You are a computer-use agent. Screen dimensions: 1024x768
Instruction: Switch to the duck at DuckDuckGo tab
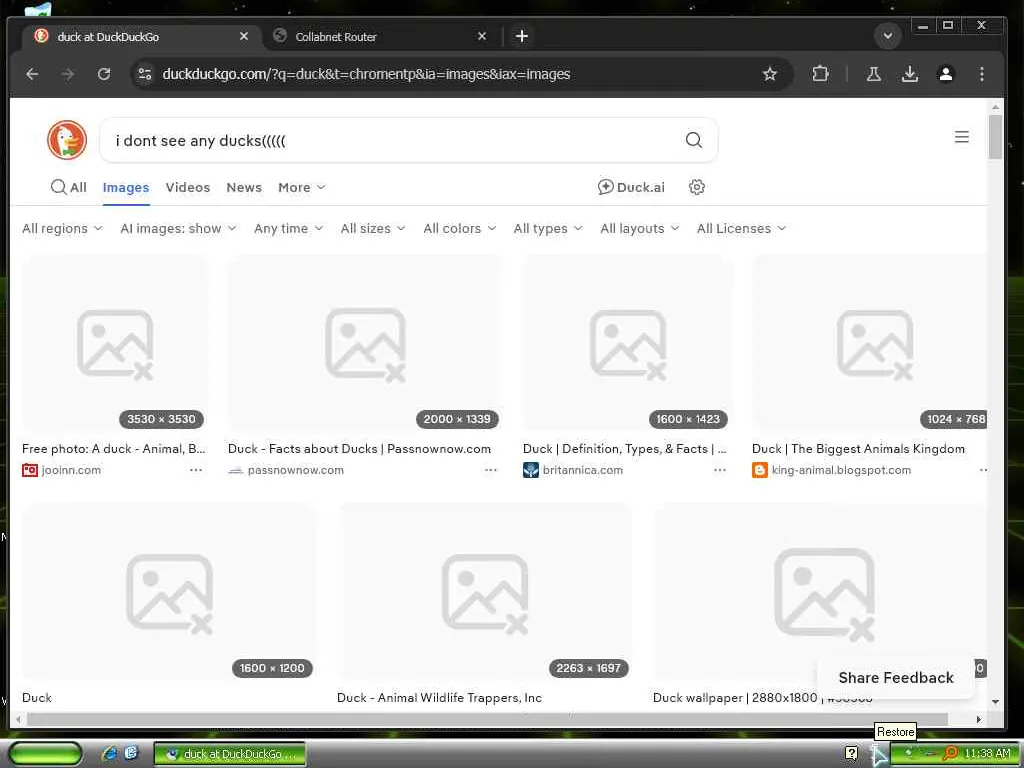(140, 37)
